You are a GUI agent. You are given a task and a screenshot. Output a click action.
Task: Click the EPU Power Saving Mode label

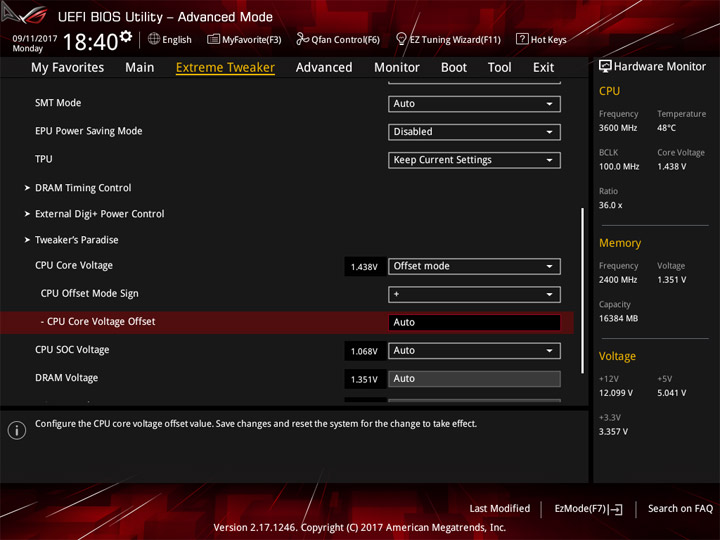89,131
